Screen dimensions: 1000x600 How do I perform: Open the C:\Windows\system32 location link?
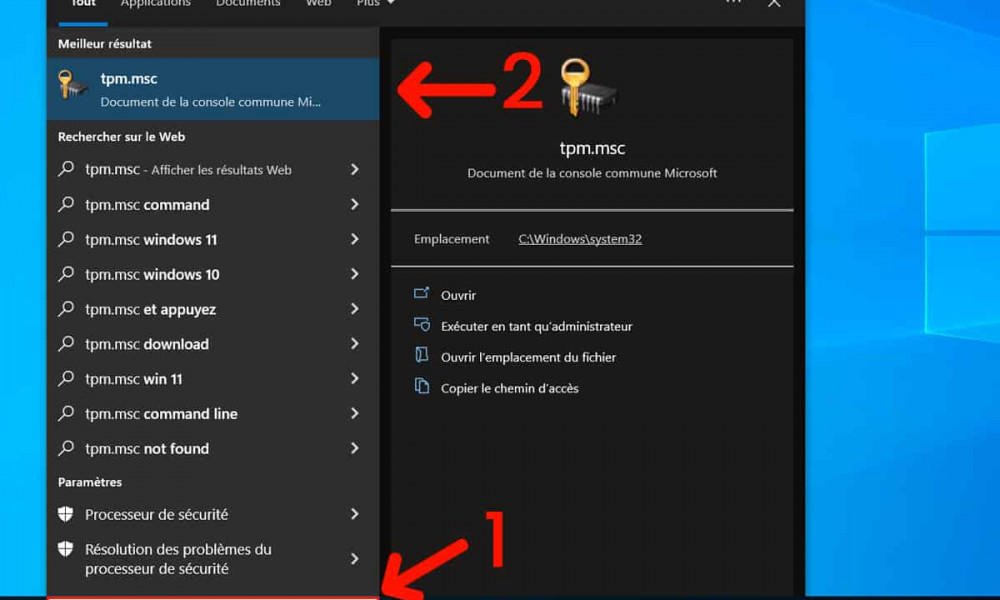pyautogui.click(x=580, y=239)
